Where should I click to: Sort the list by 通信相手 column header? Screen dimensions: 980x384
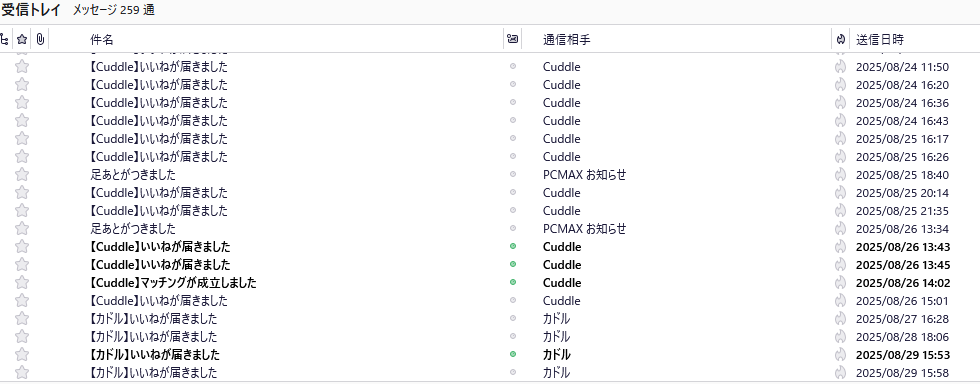pos(566,40)
